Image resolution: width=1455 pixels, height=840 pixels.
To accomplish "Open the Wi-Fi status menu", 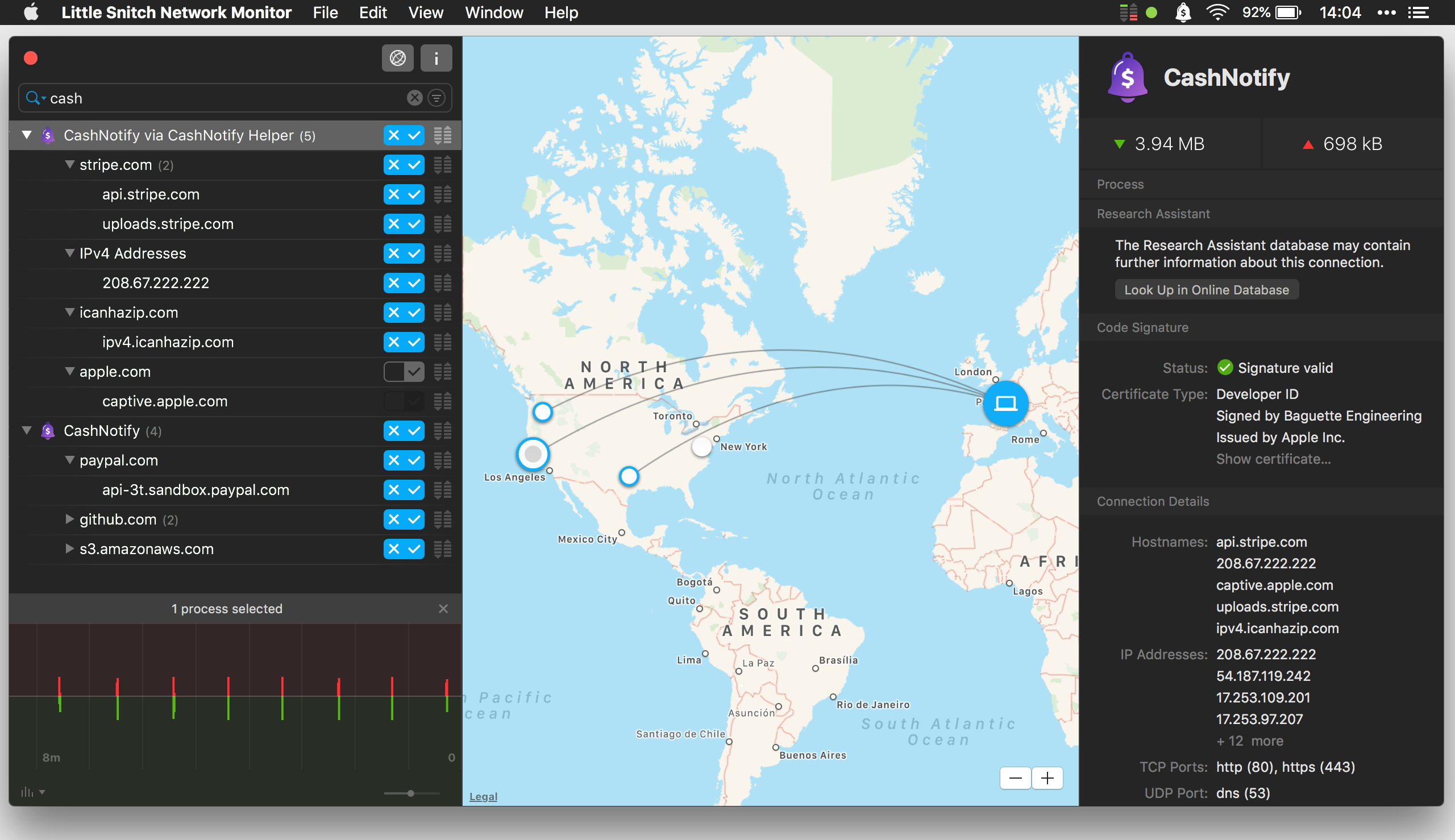I will (x=1217, y=13).
